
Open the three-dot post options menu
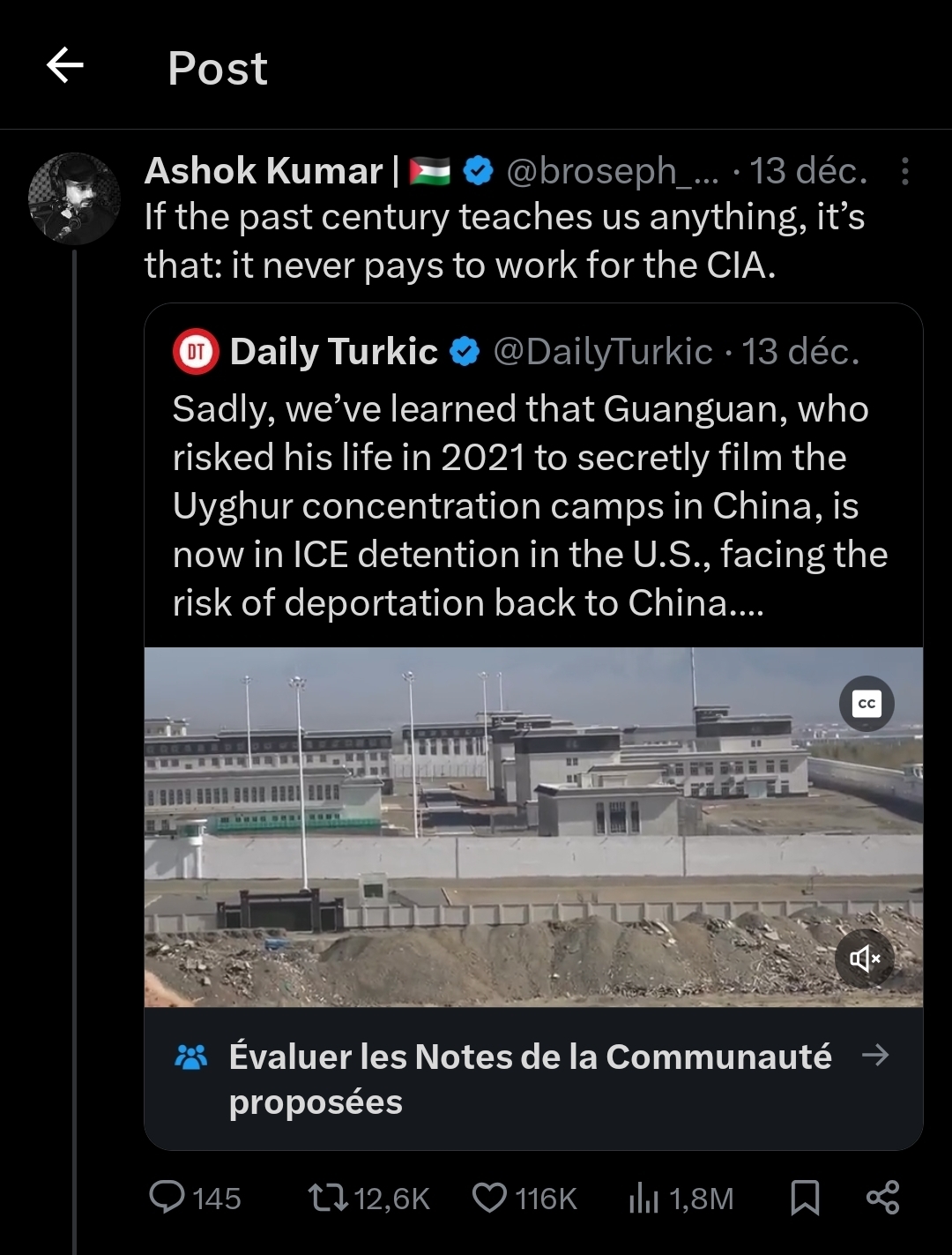pos(904,171)
